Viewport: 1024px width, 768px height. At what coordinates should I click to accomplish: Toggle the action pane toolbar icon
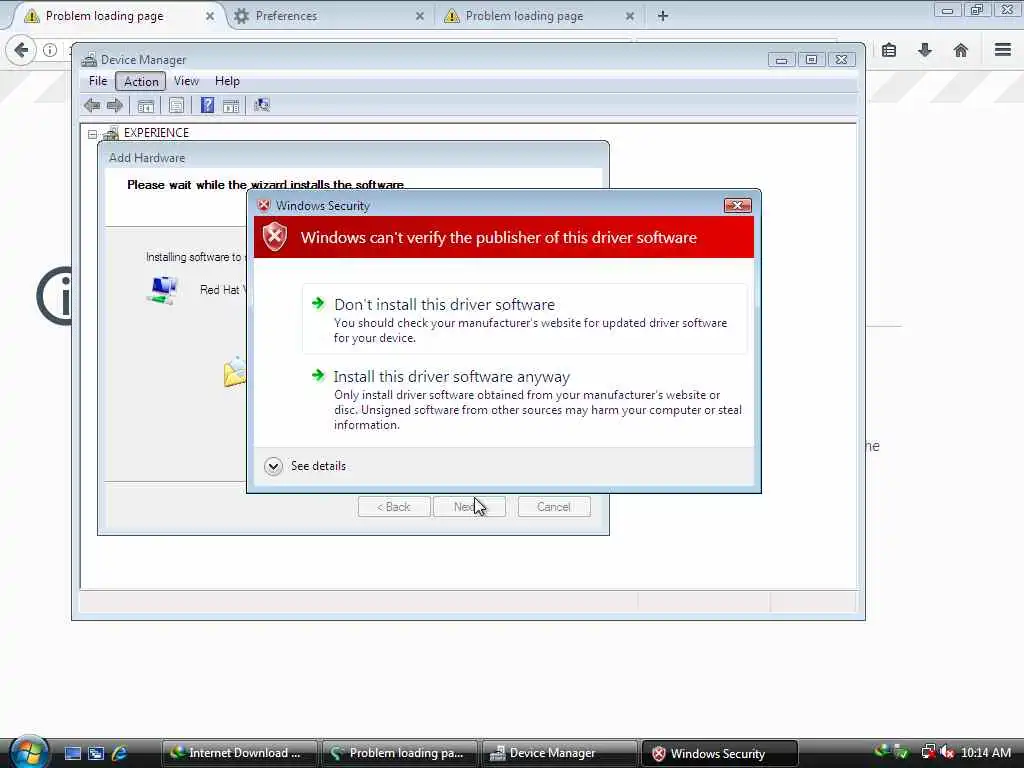[x=231, y=106]
